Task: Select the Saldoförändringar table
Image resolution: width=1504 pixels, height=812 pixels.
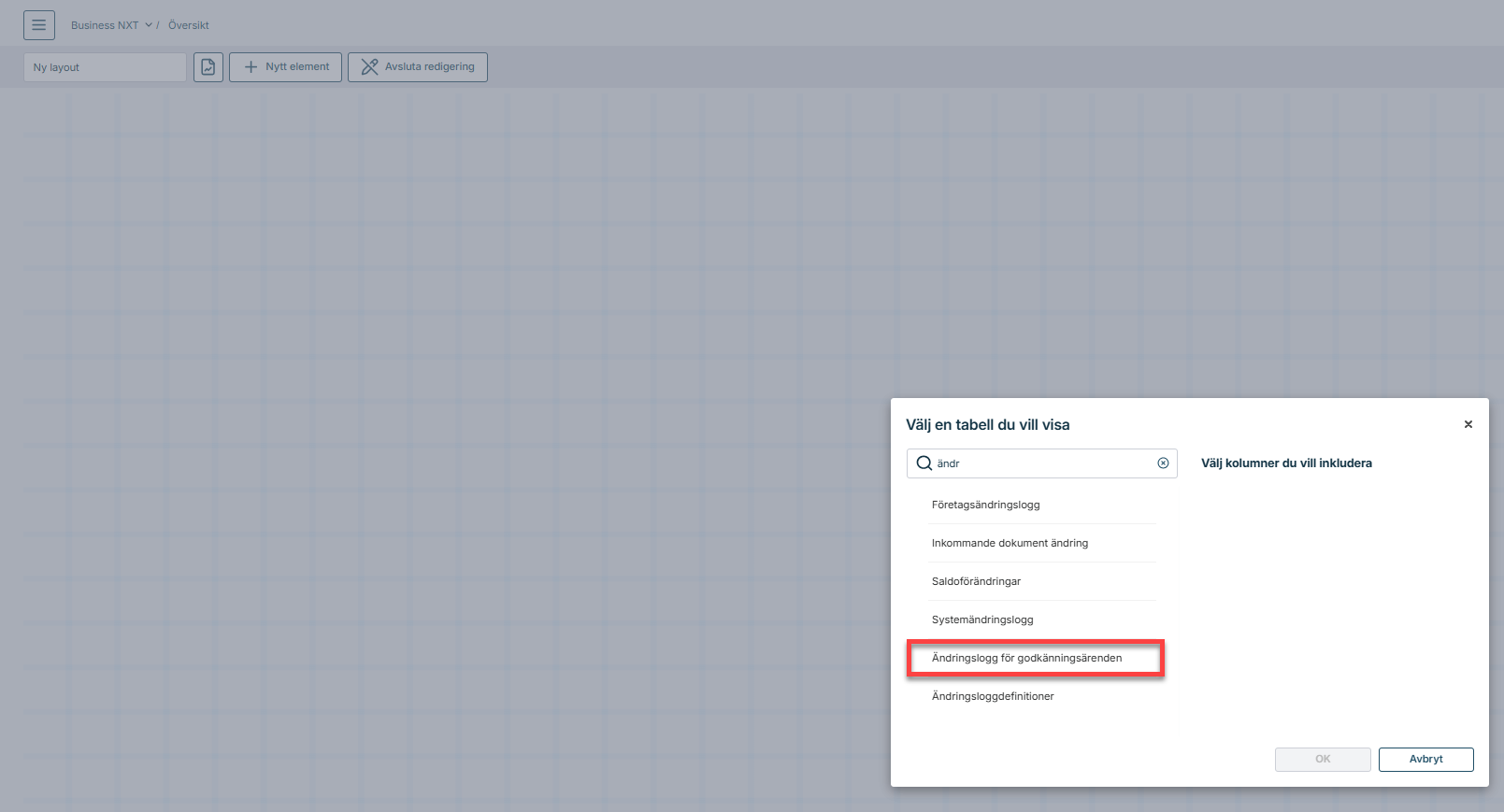Action: [976, 581]
